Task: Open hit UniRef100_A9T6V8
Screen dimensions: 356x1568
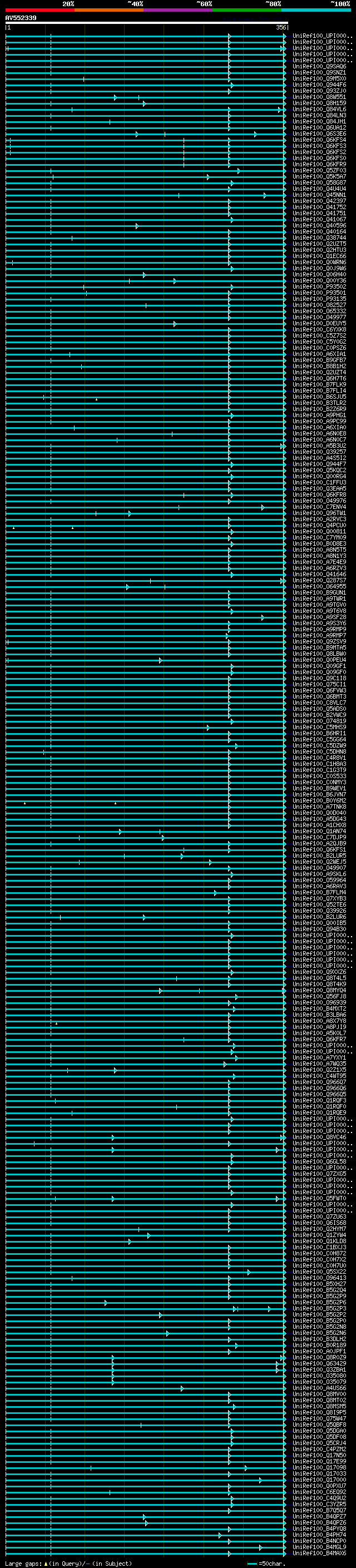Action: click(319, 611)
